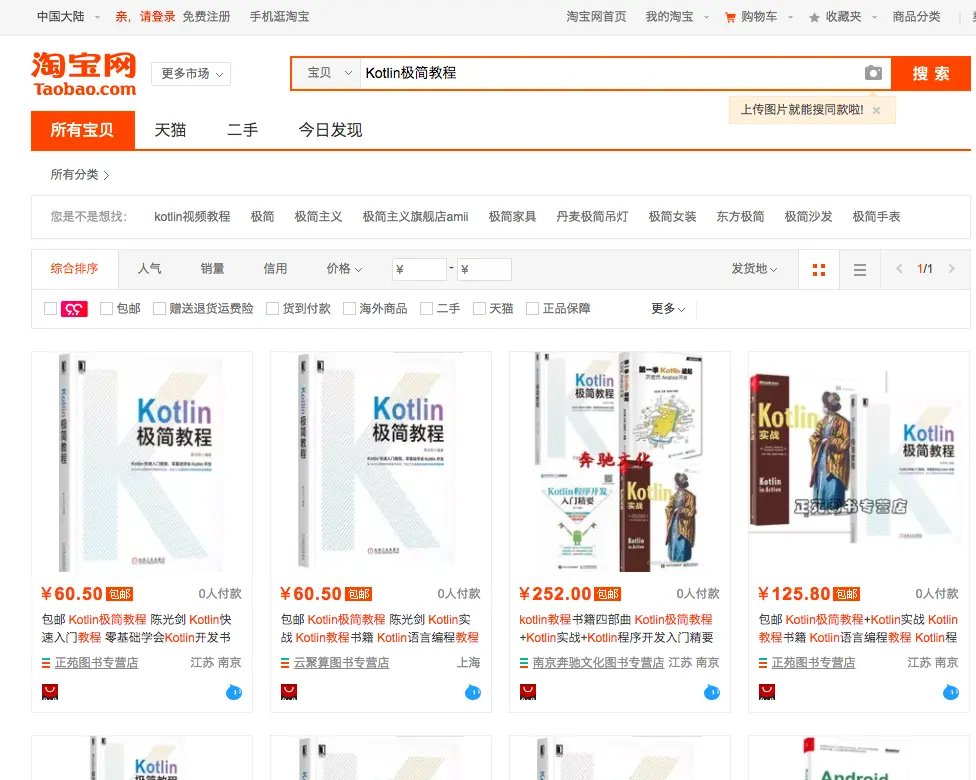Open 商品分类 link

916,17
